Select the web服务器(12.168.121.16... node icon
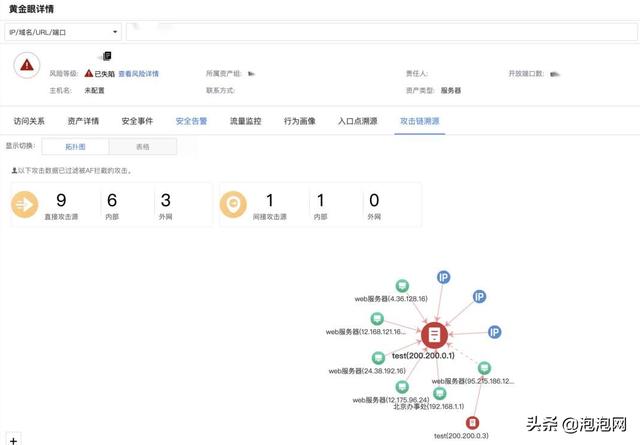 pos(377,318)
